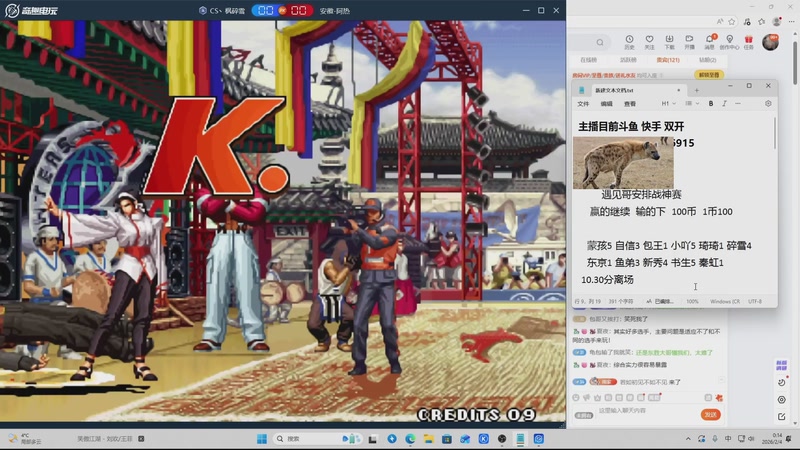
Task: Show hidden system tray icons chevron
Action: 688,439
